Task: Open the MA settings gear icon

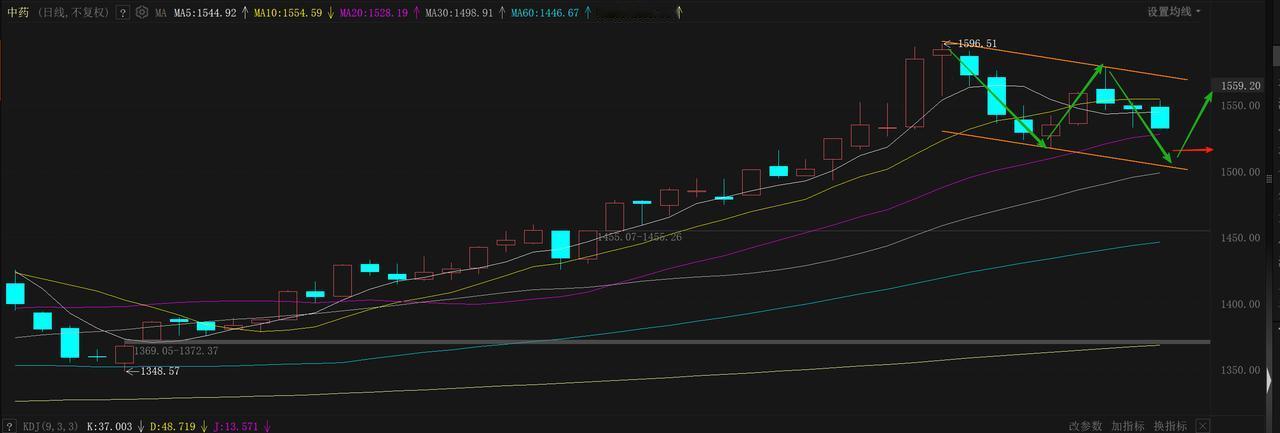Action: [x=142, y=13]
